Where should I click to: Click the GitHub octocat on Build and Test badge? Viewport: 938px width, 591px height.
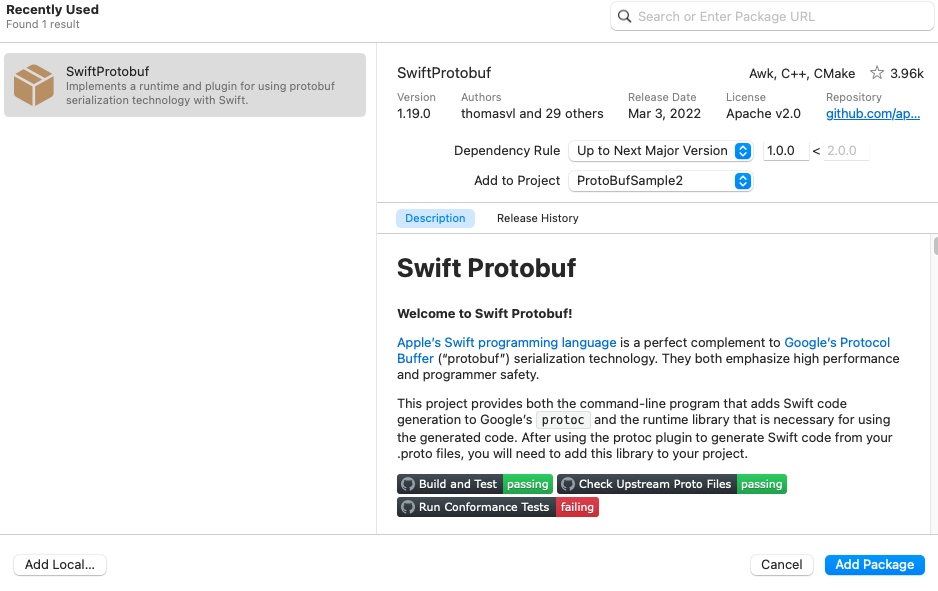click(x=408, y=484)
